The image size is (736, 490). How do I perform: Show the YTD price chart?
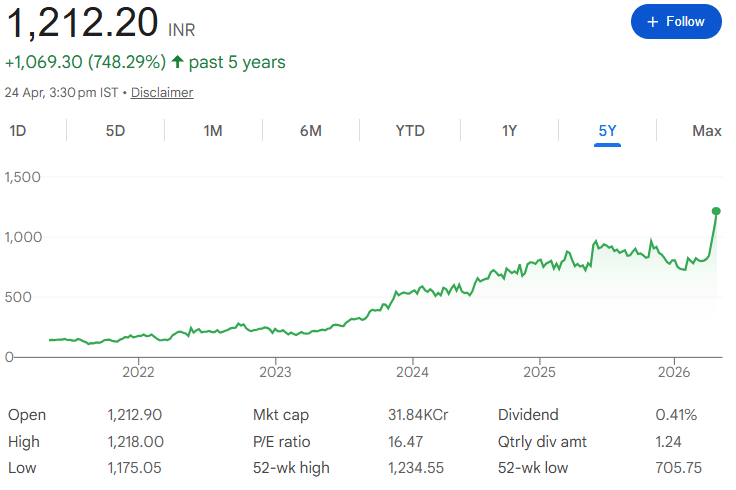pyautogui.click(x=410, y=131)
